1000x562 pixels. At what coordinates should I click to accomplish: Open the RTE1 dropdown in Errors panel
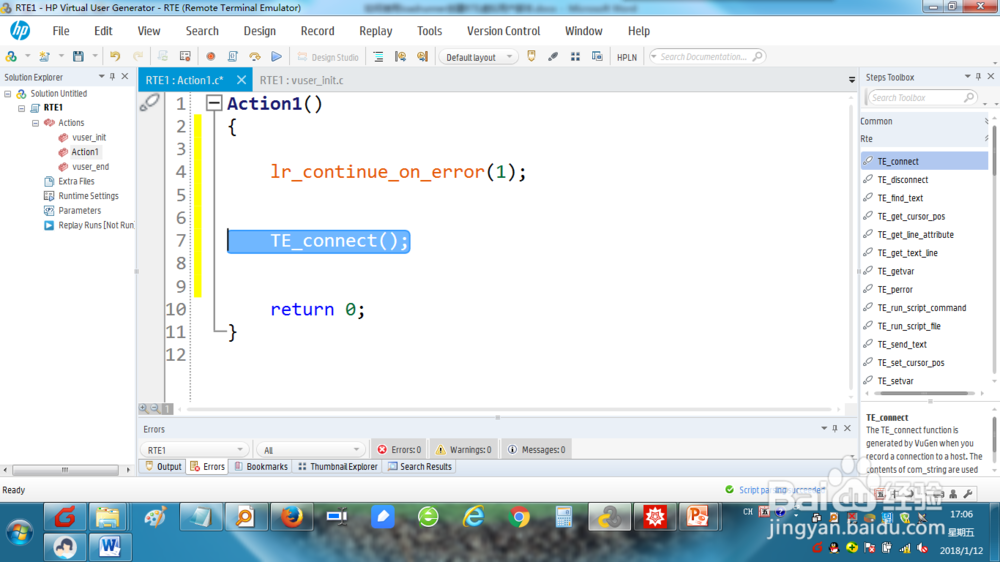(193, 450)
